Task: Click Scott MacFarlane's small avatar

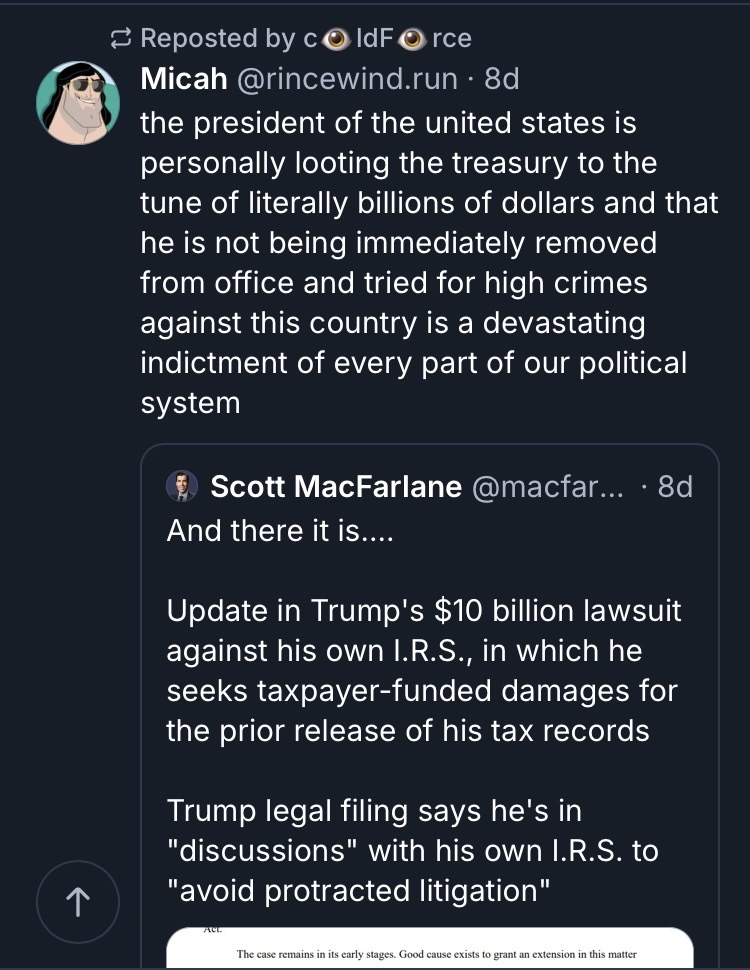Action: click(182, 487)
